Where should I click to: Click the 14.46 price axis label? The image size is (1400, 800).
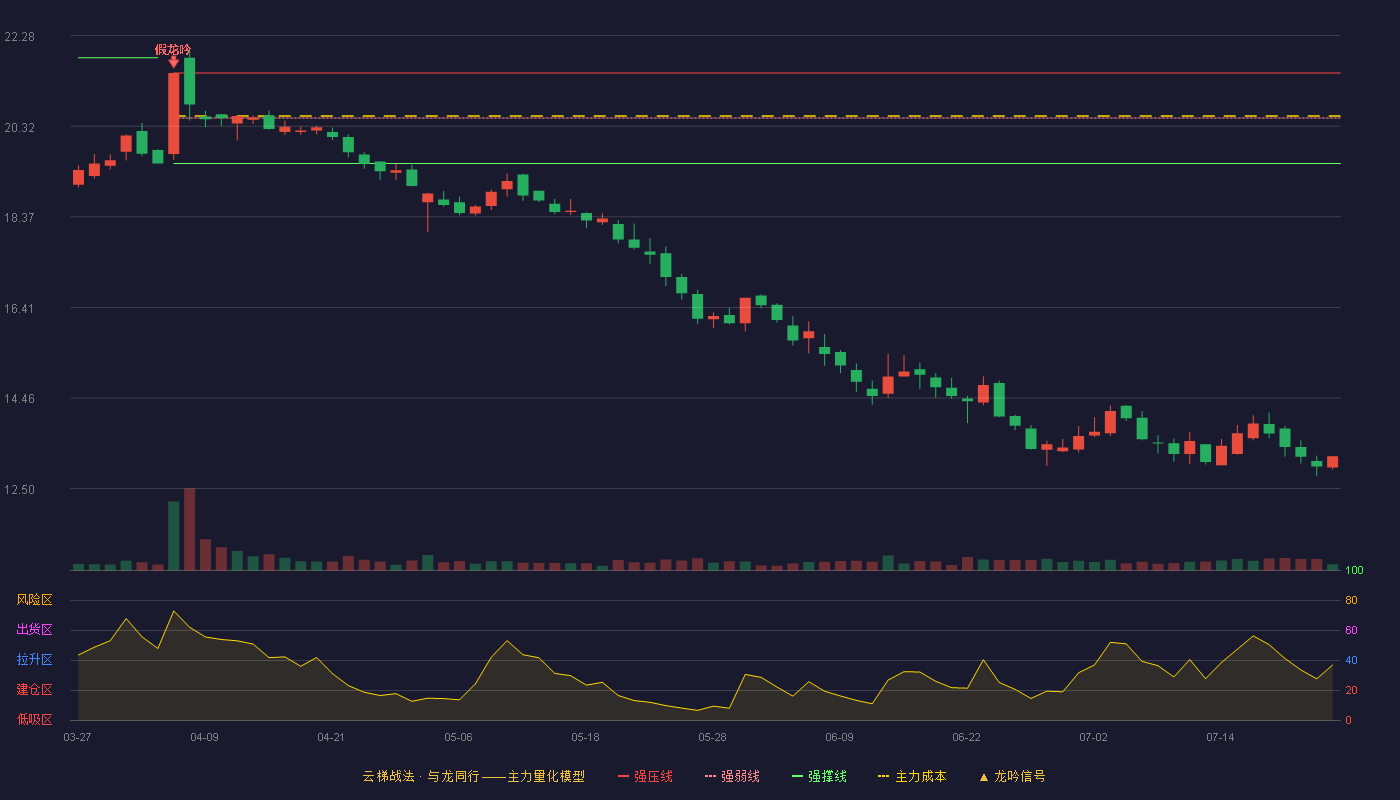point(20,399)
